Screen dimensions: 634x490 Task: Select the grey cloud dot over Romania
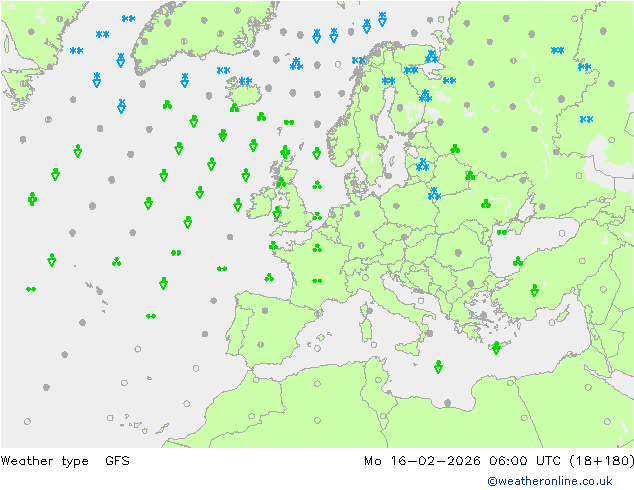[x=458, y=253]
